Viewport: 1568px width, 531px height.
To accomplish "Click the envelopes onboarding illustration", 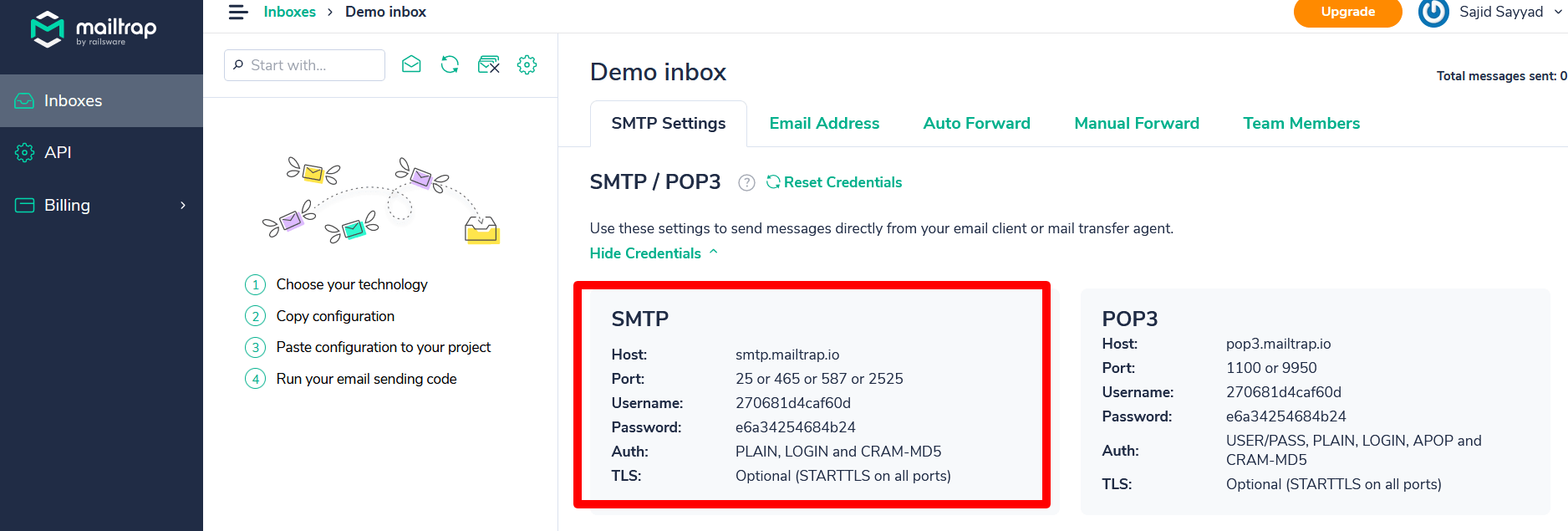I will pos(380,201).
